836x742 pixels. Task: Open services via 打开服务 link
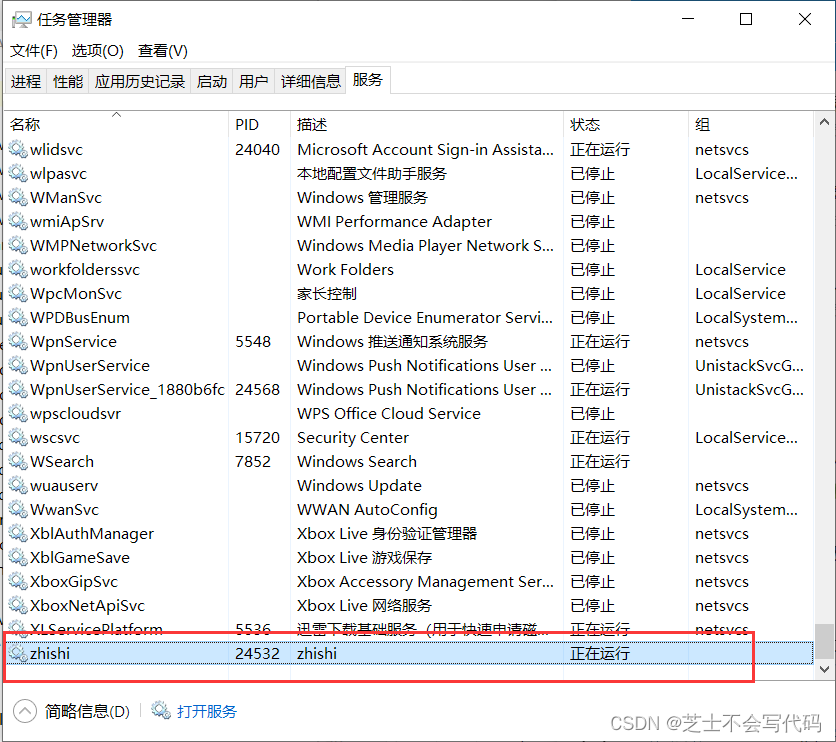[x=207, y=711]
